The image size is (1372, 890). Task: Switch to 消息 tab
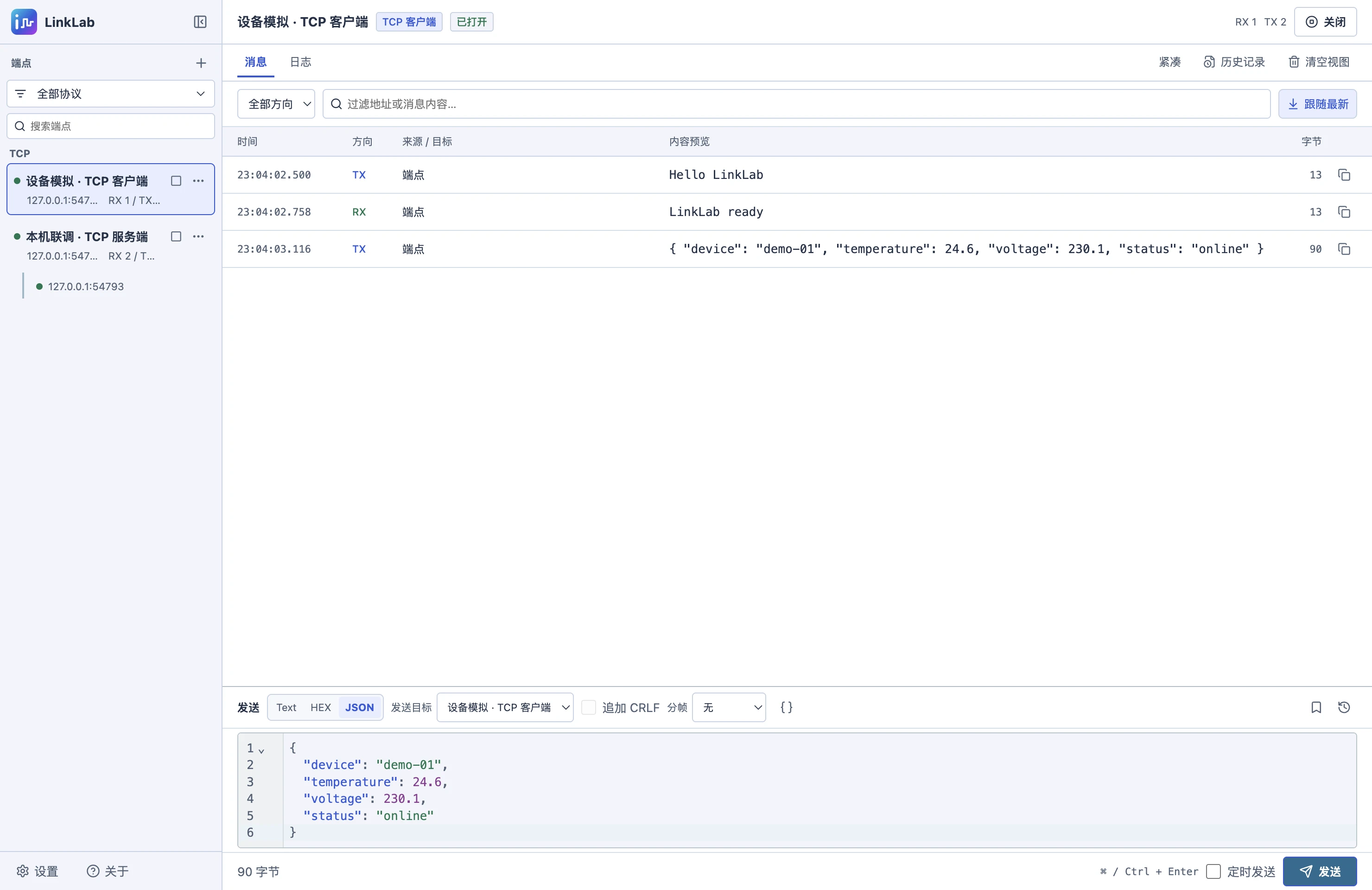click(255, 62)
